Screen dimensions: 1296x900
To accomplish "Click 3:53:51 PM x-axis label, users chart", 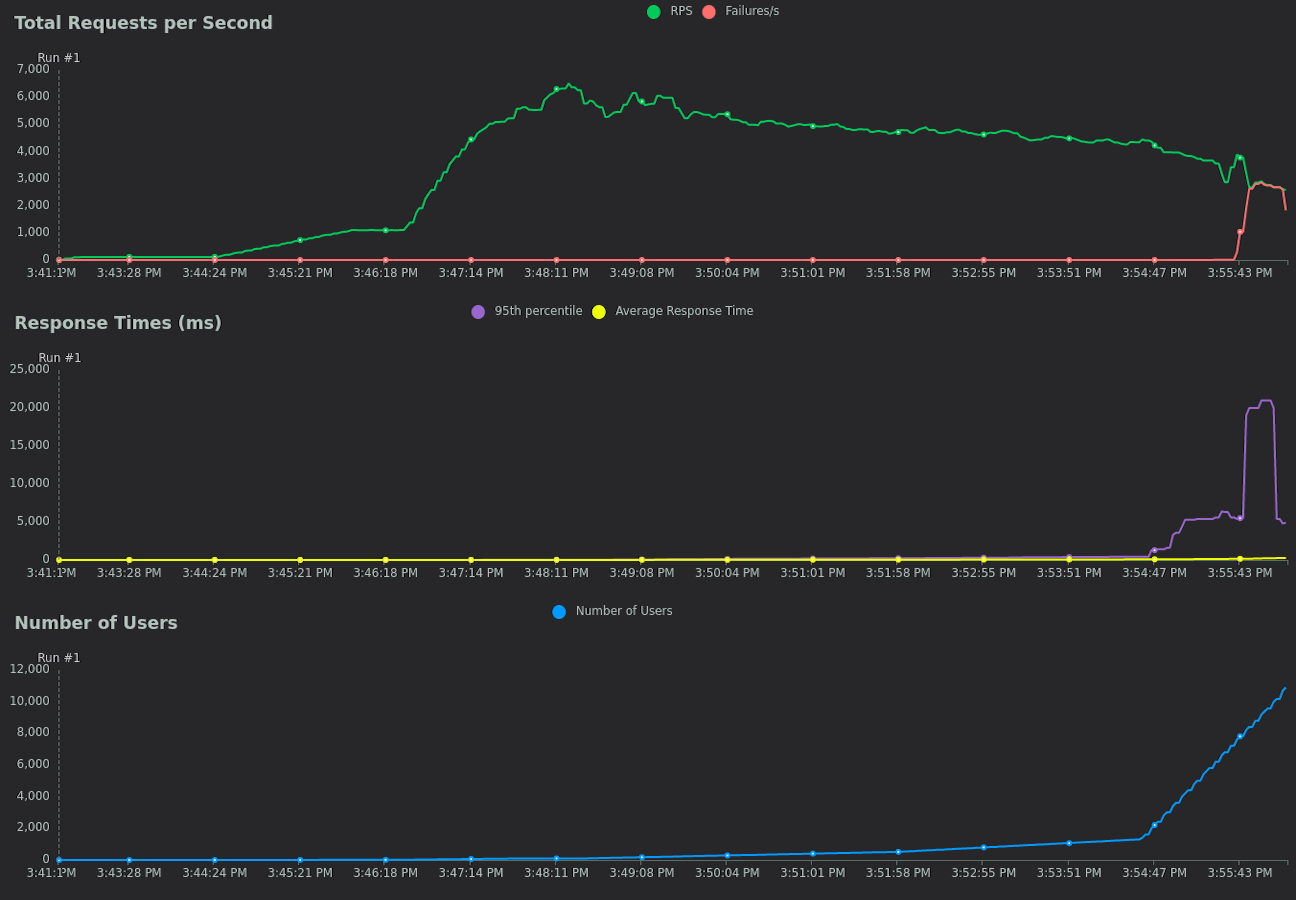I will pyautogui.click(x=1069, y=873).
